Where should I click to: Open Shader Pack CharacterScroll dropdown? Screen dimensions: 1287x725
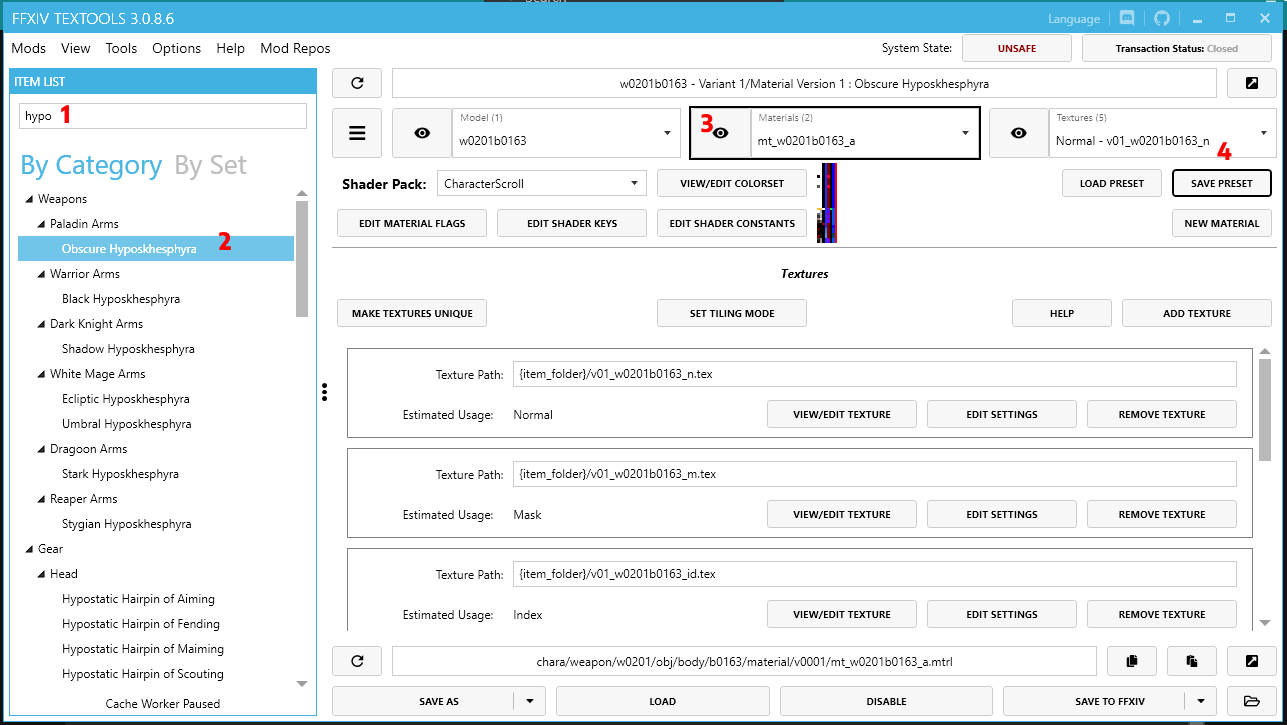(541, 184)
